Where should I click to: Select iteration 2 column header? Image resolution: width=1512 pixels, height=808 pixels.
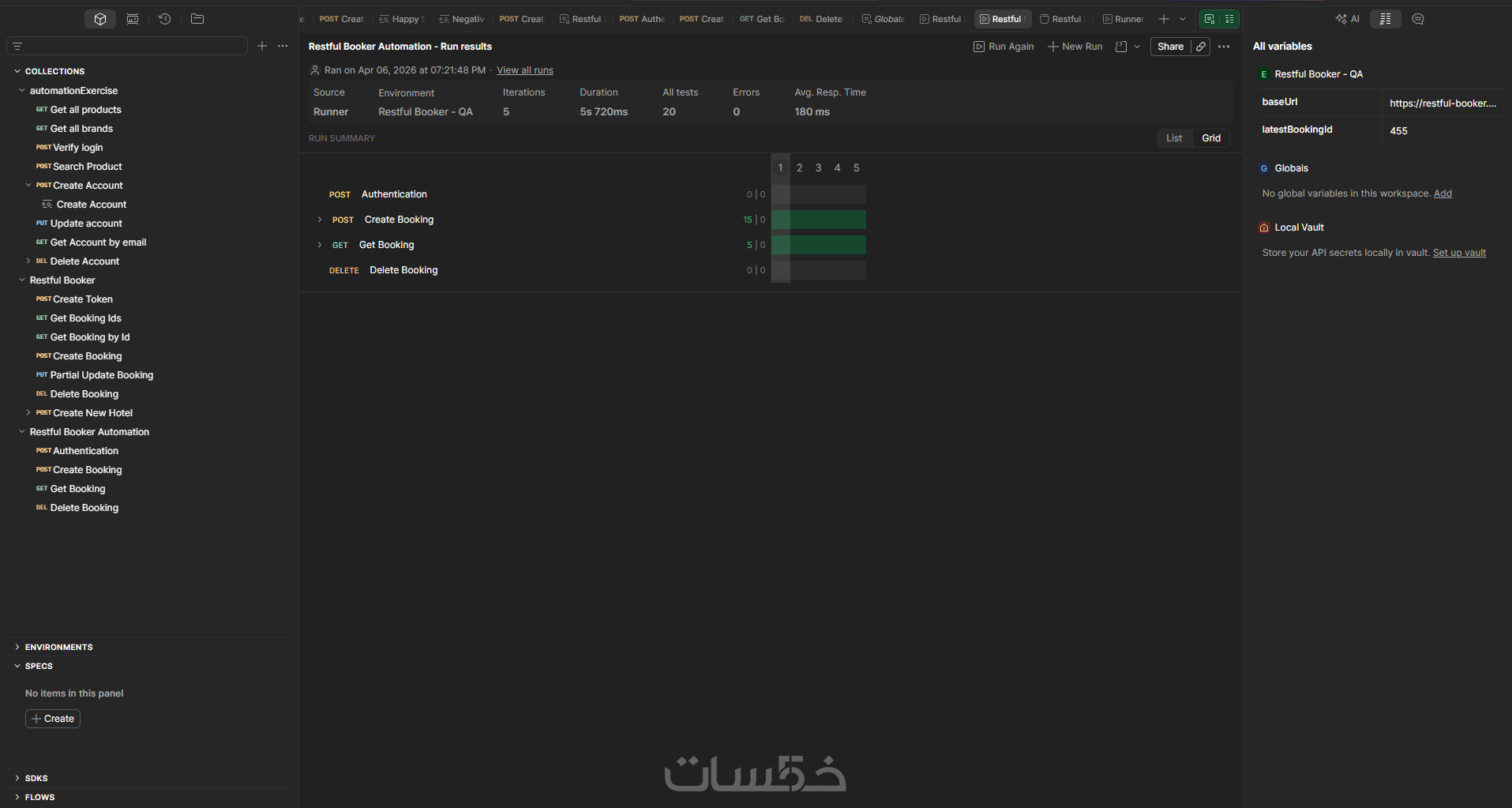pos(800,168)
